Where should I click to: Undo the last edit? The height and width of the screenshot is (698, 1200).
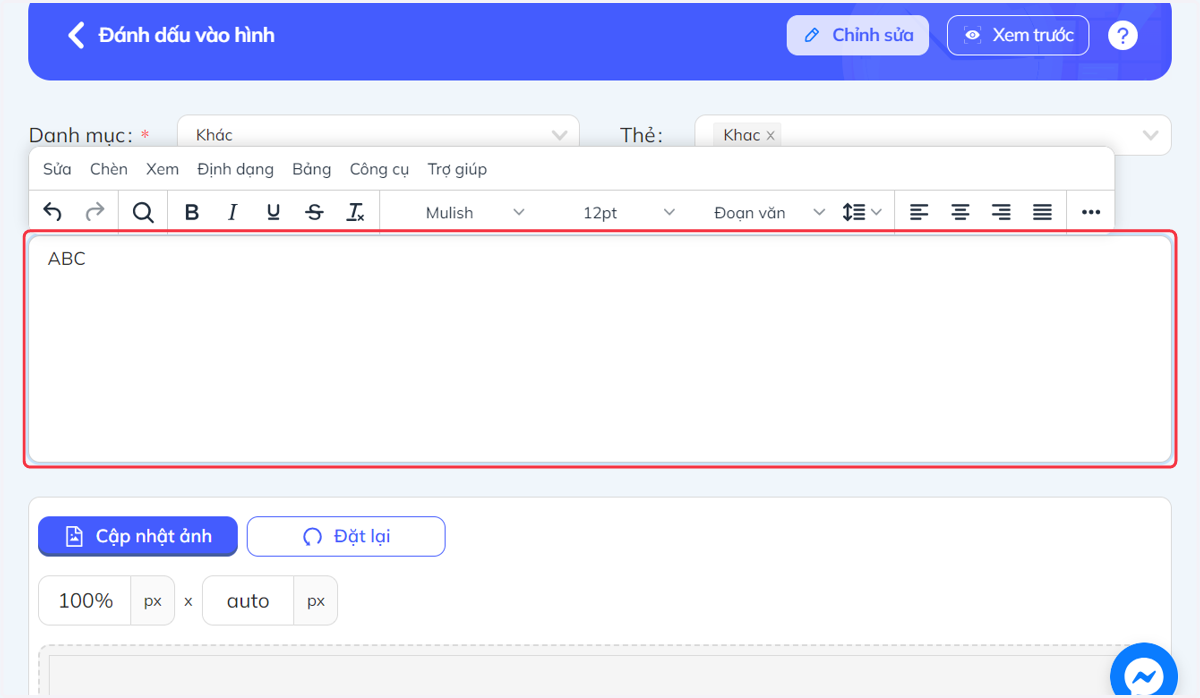pos(53,212)
